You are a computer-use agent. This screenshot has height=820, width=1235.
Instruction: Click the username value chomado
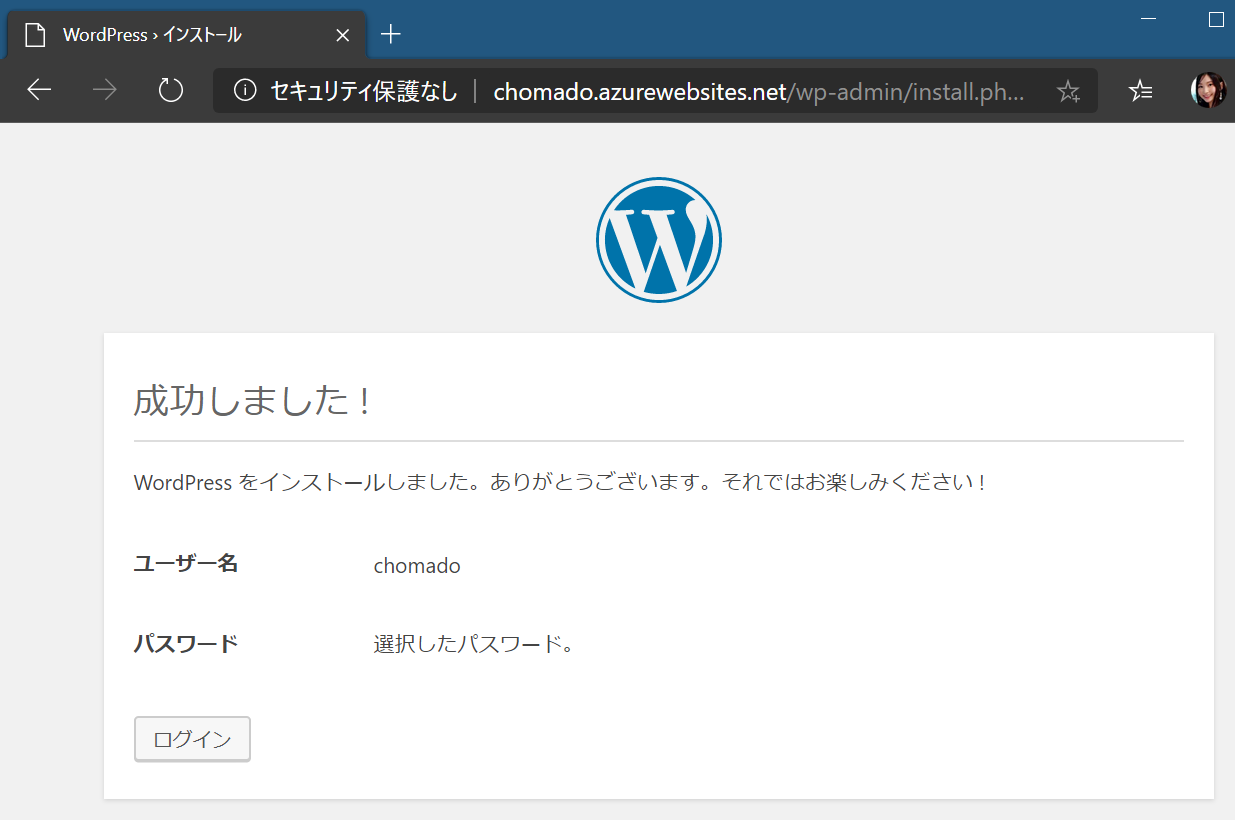417,566
